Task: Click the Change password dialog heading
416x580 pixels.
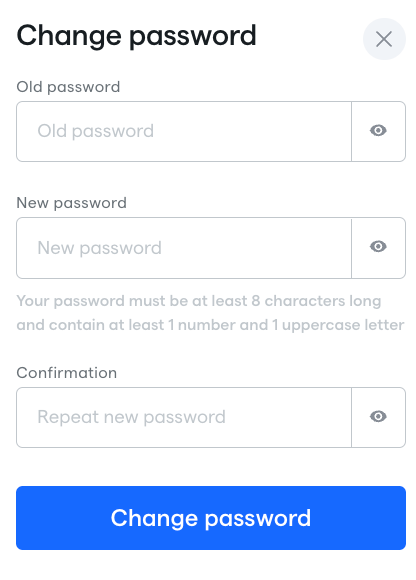Action: pos(136,36)
